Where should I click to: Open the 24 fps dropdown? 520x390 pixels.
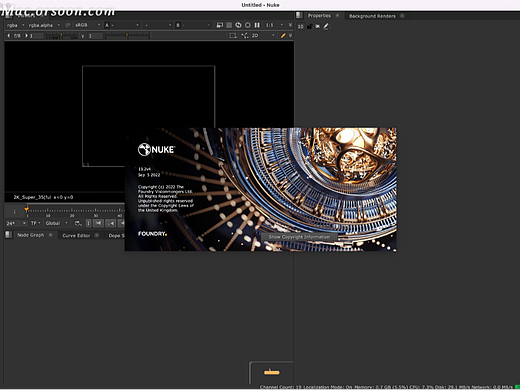pyautogui.click(x=16, y=223)
